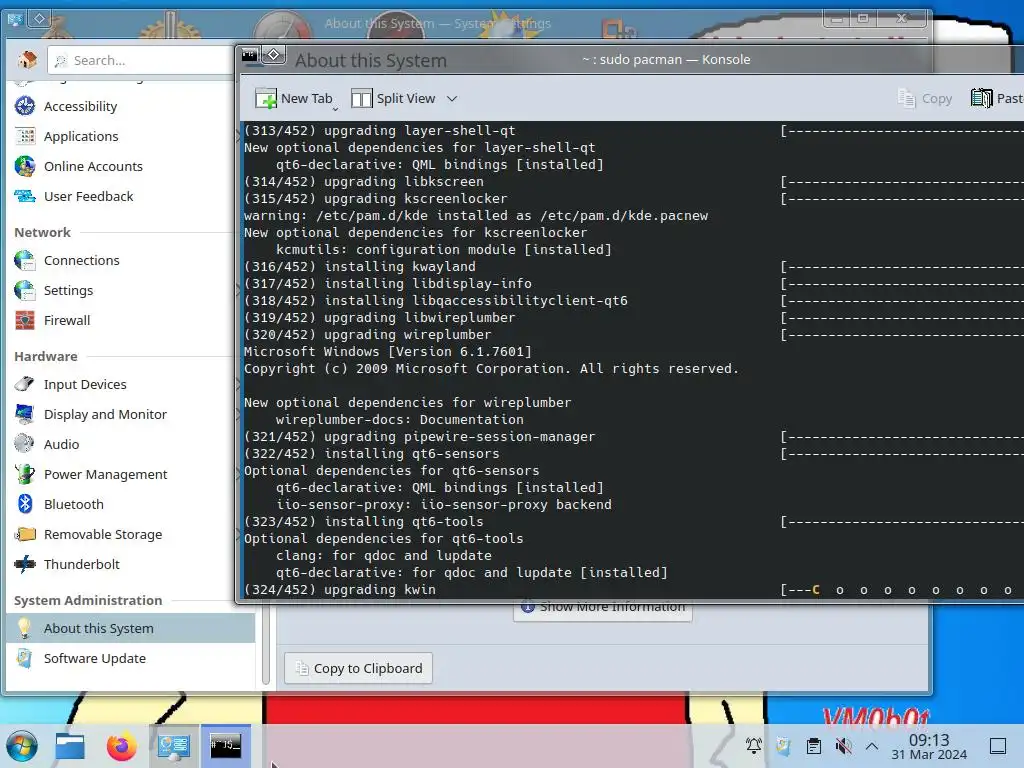1024x768 pixels.
Task: Click the Konsole titlebar pin icon
Action: point(274,56)
